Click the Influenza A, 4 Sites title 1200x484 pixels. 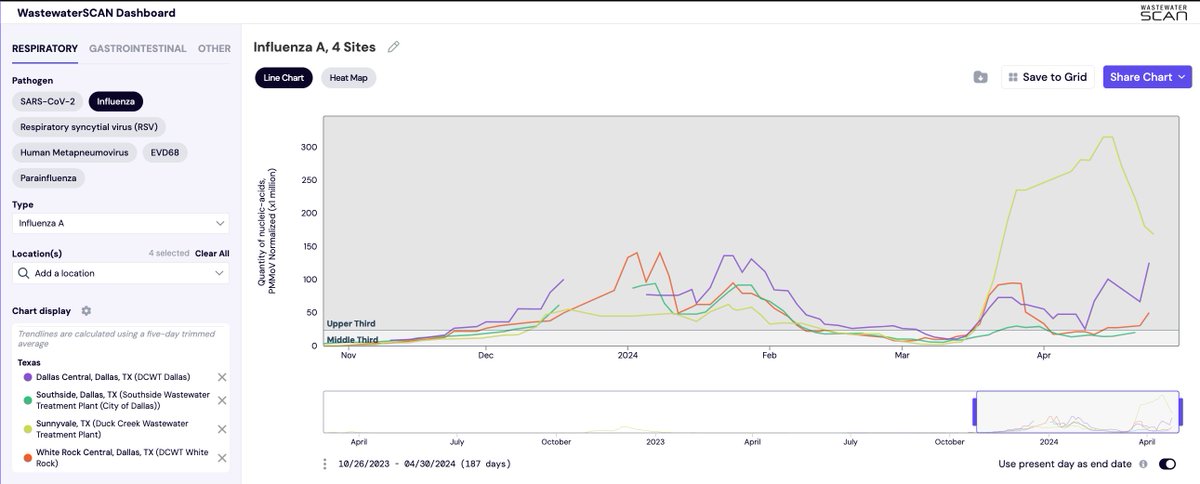coord(317,47)
